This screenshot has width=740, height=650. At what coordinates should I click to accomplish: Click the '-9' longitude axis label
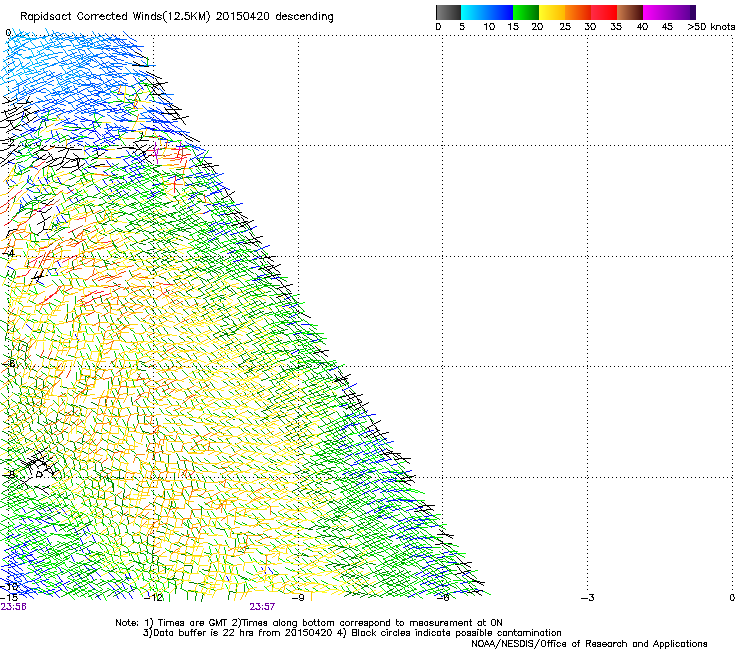coord(298,598)
